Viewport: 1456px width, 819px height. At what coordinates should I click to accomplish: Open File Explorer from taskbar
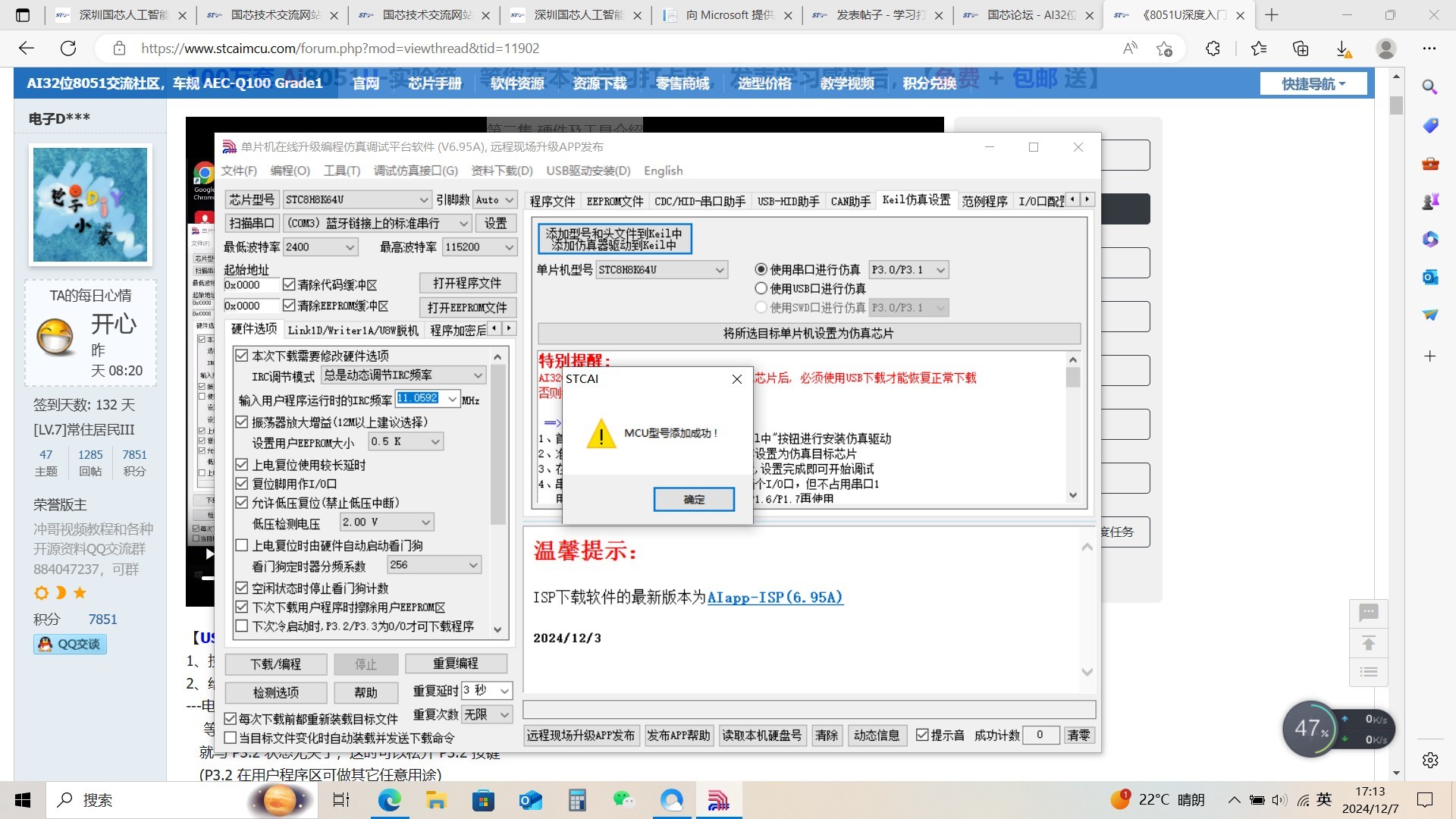[x=436, y=800]
